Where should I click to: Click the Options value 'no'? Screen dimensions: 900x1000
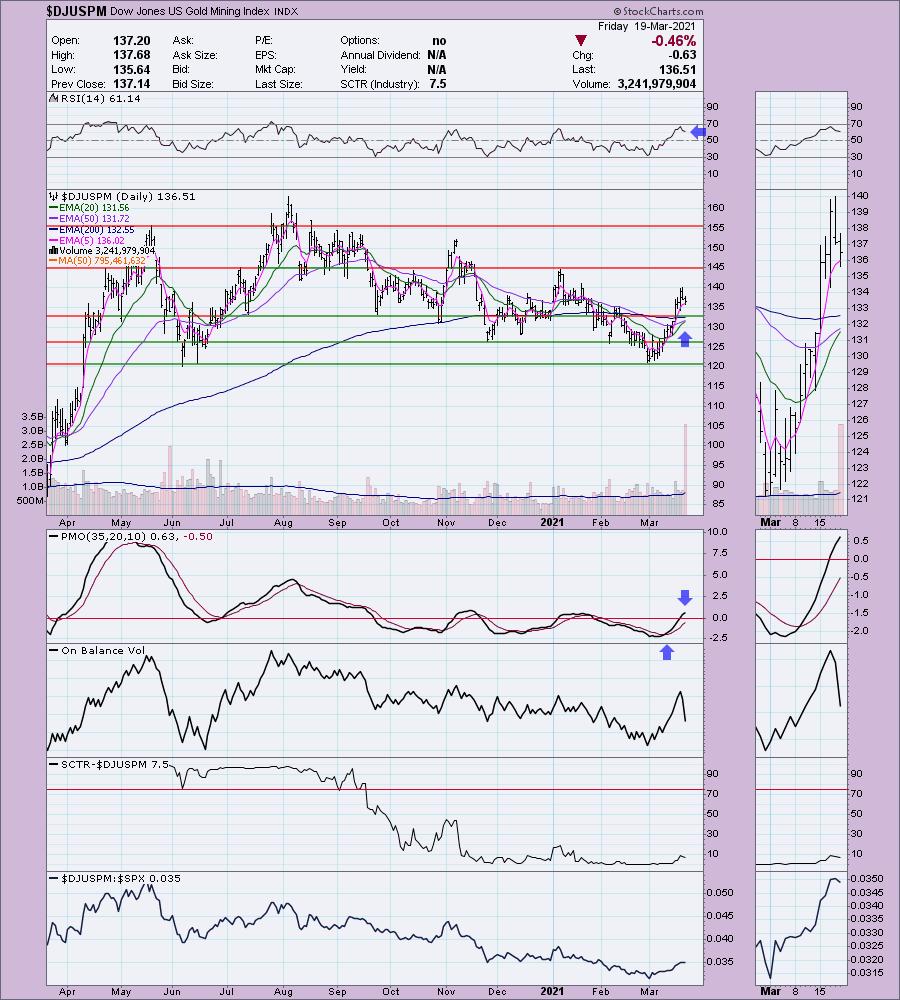pos(439,40)
